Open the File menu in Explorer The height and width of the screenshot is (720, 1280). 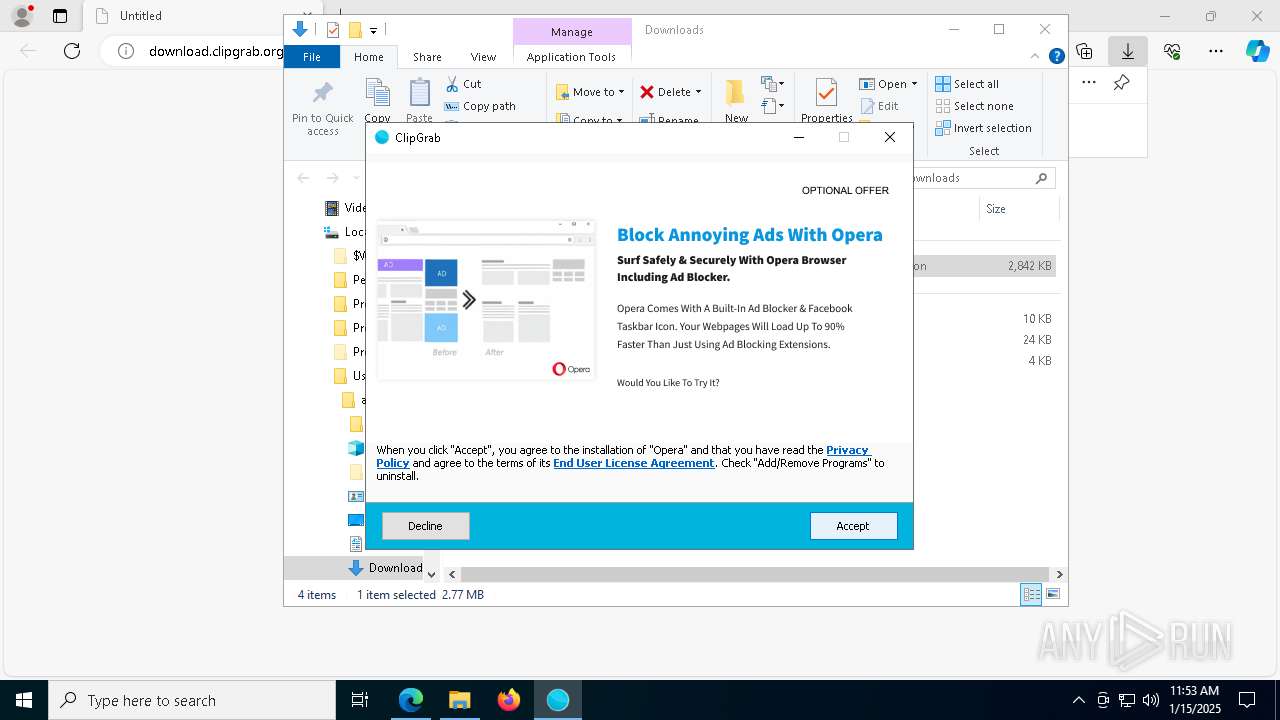[x=312, y=57]
